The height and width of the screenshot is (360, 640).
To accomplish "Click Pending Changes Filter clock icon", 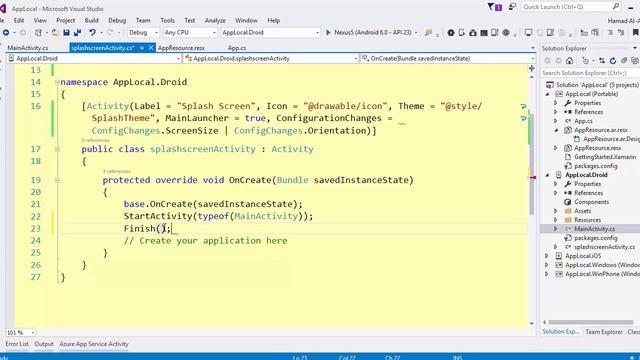I will pyautogui.click(x=586, y=61).
